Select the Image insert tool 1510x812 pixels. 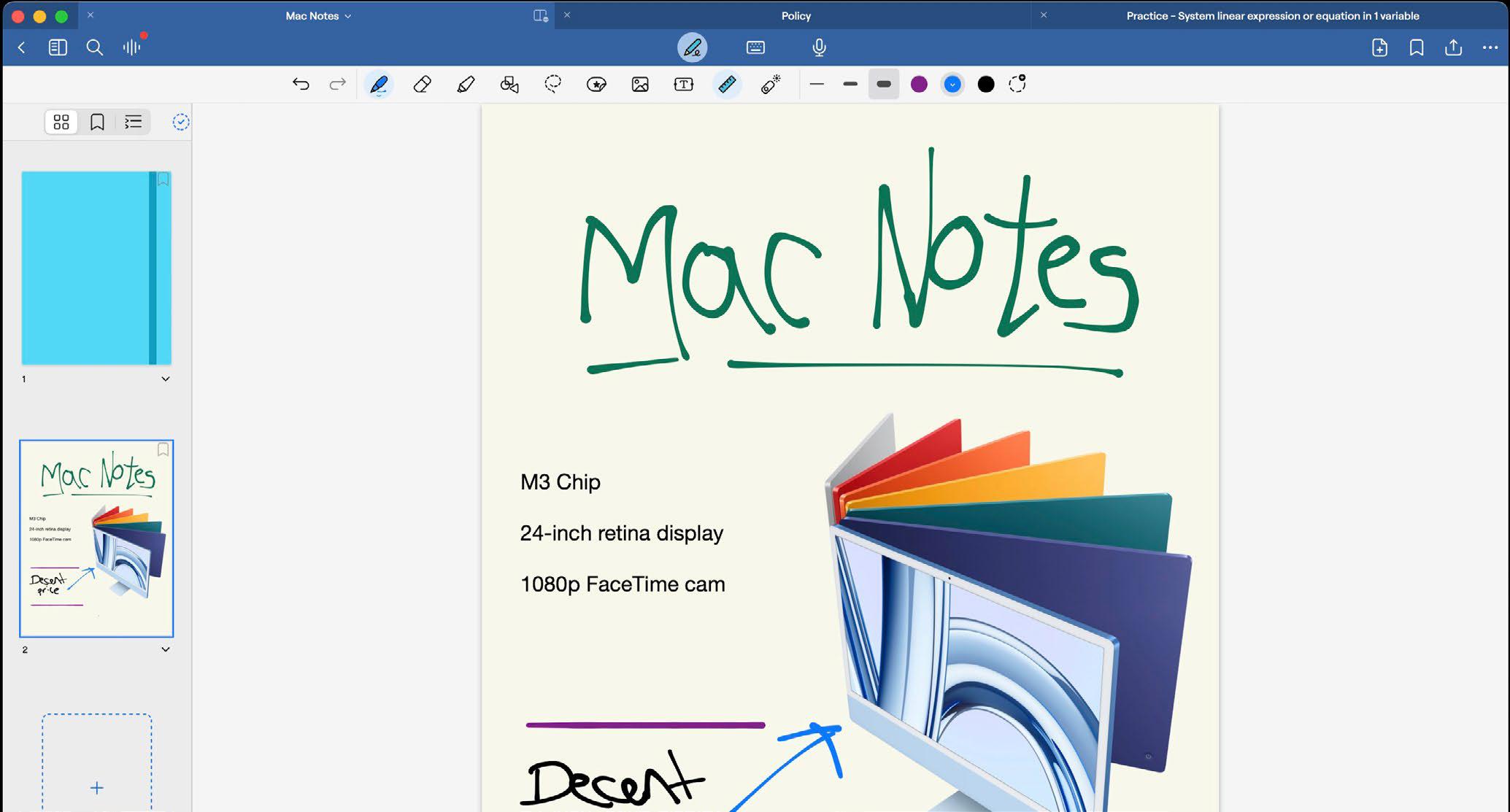640,85
